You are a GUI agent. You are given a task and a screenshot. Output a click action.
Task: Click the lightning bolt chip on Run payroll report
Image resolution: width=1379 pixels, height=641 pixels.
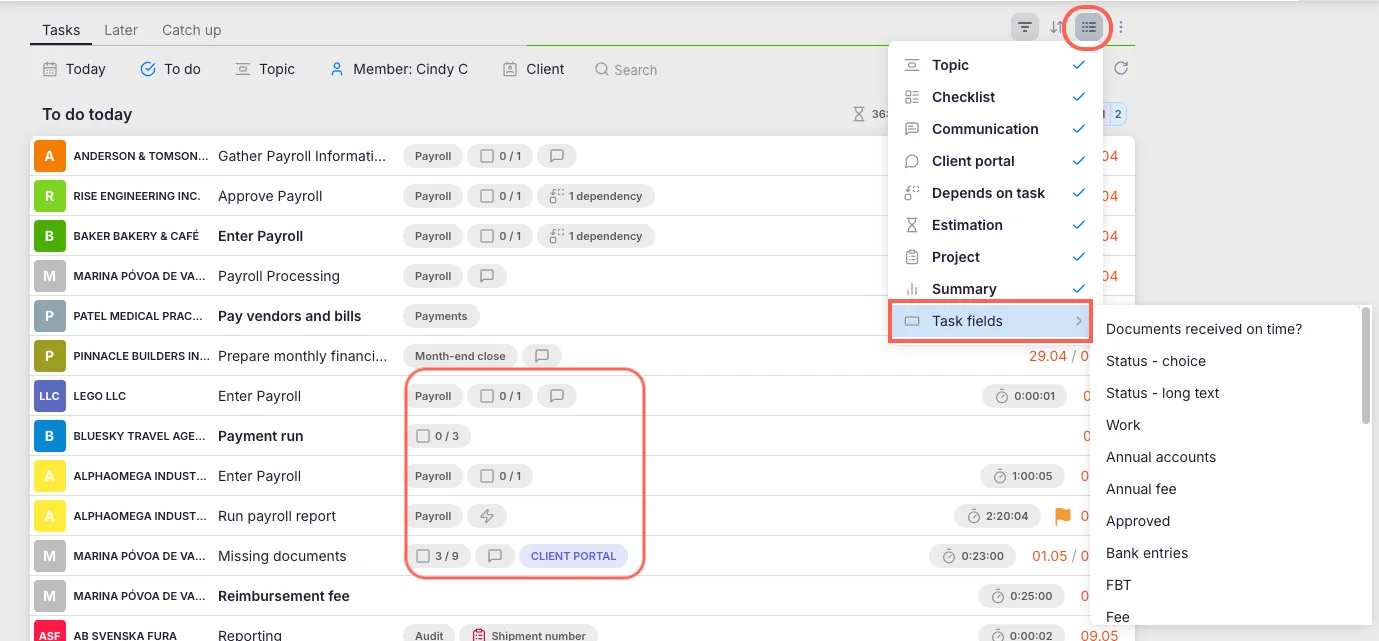coord(487,516)
